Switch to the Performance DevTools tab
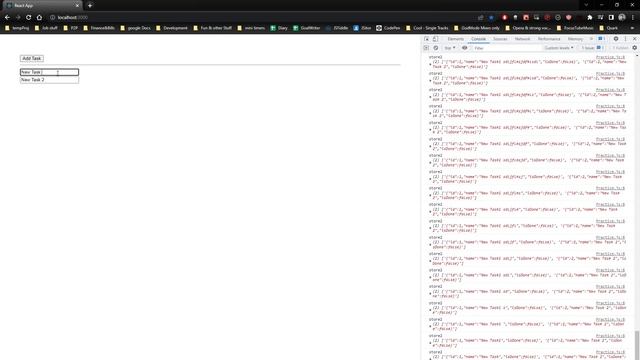 click(549, 39)
